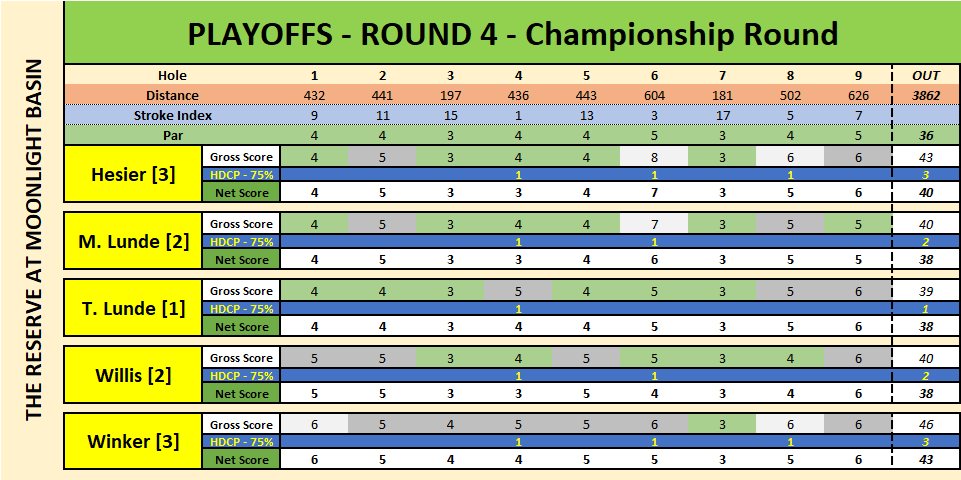961x480 pixels.
Task: Select the stroke index 17 cell
Action: point(722,115)
